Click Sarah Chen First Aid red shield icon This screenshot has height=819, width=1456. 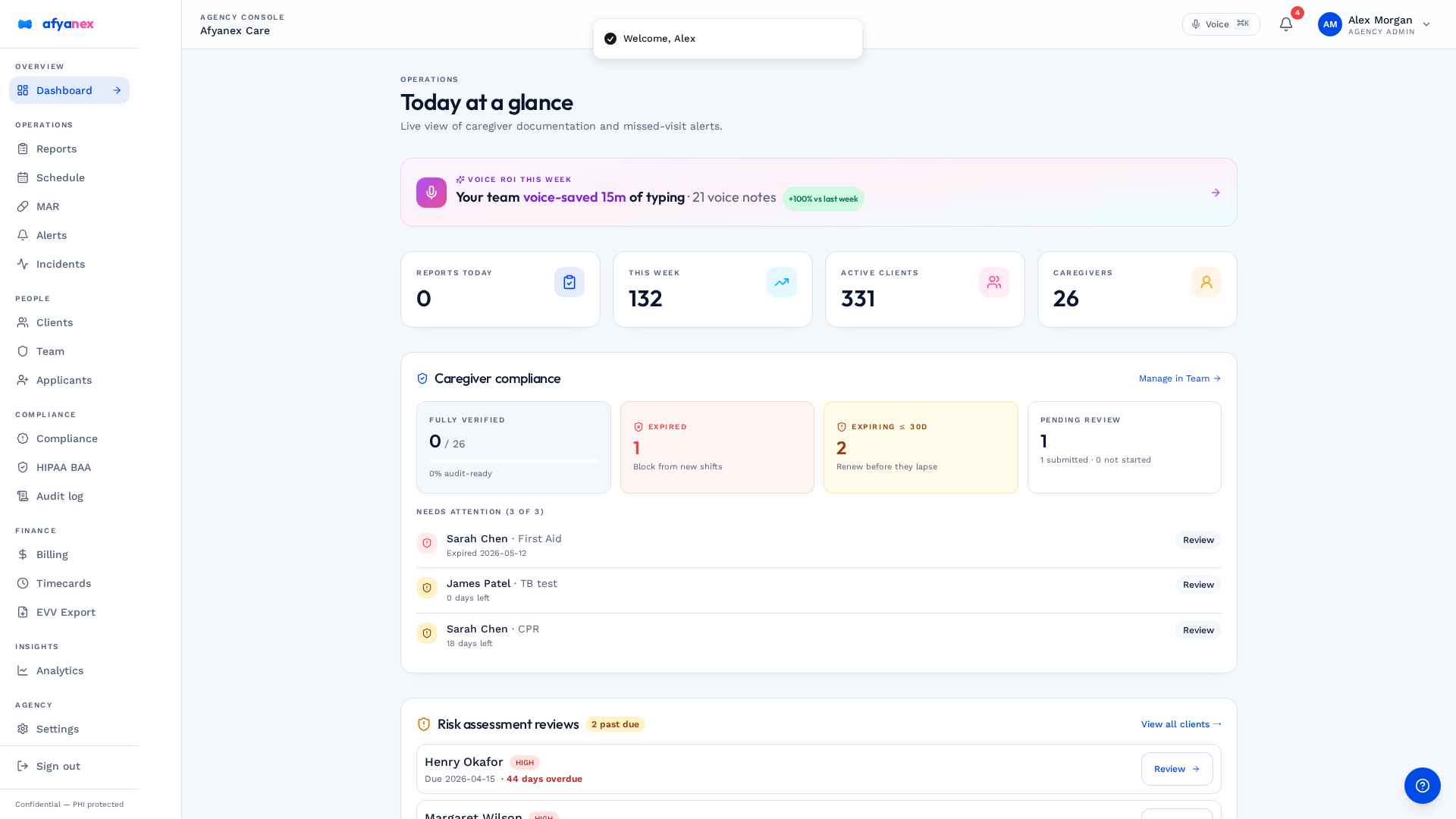coord(427,543)
